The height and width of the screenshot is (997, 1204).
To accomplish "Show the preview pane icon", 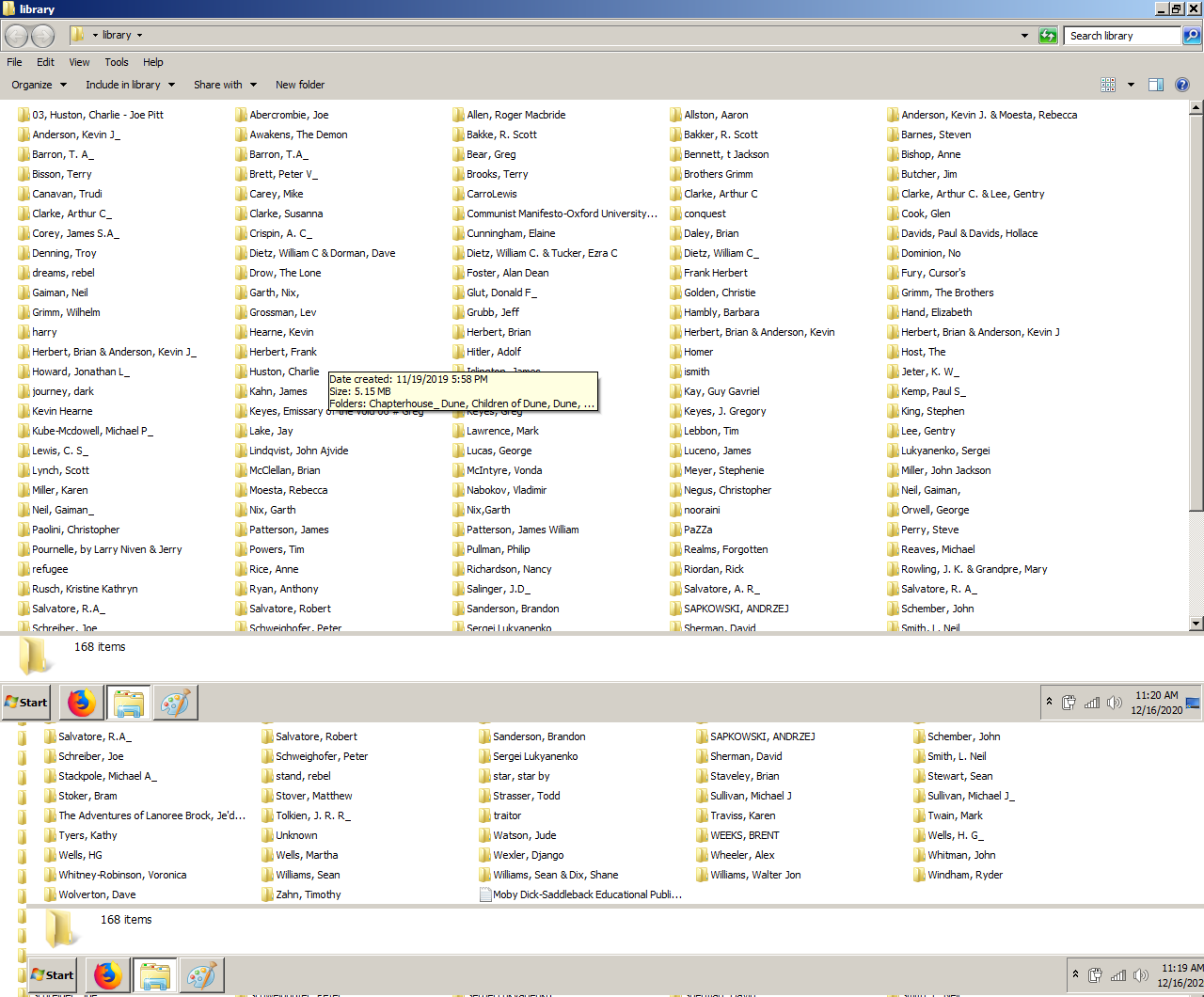I will point(1156,85).
